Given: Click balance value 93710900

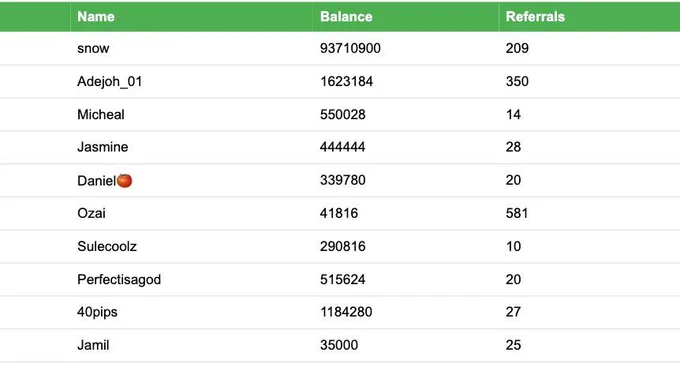Looking at the screenshot, I should pyautogui.click(x=350, y=48).
